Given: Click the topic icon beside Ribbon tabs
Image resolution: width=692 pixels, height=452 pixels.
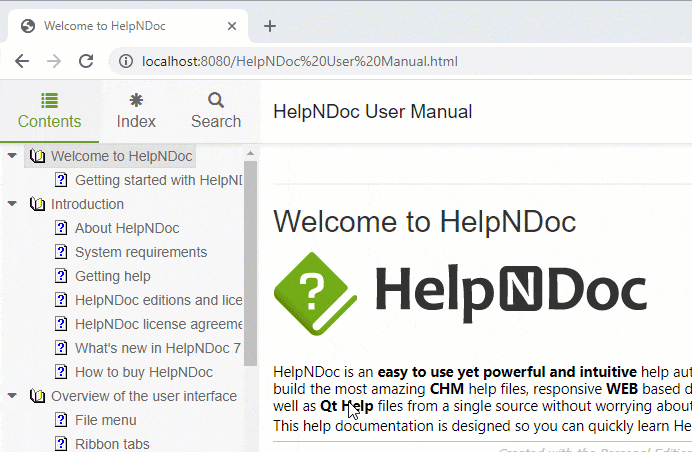Looking at the screenshot, I should [x=61, y=444].
